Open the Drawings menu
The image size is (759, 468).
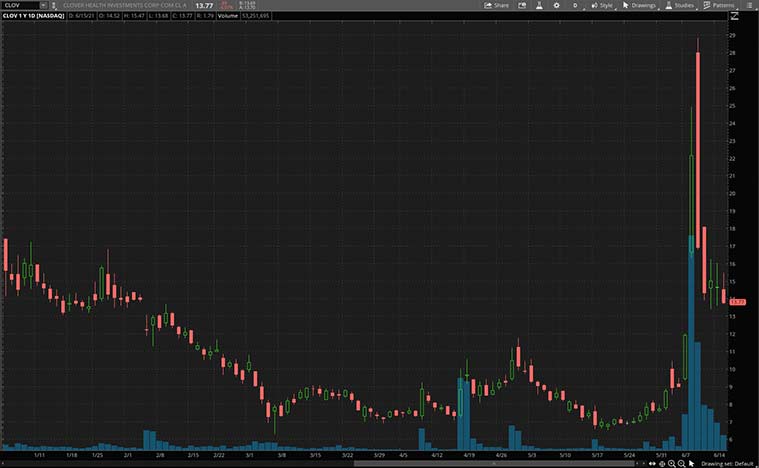pos(639,5)
